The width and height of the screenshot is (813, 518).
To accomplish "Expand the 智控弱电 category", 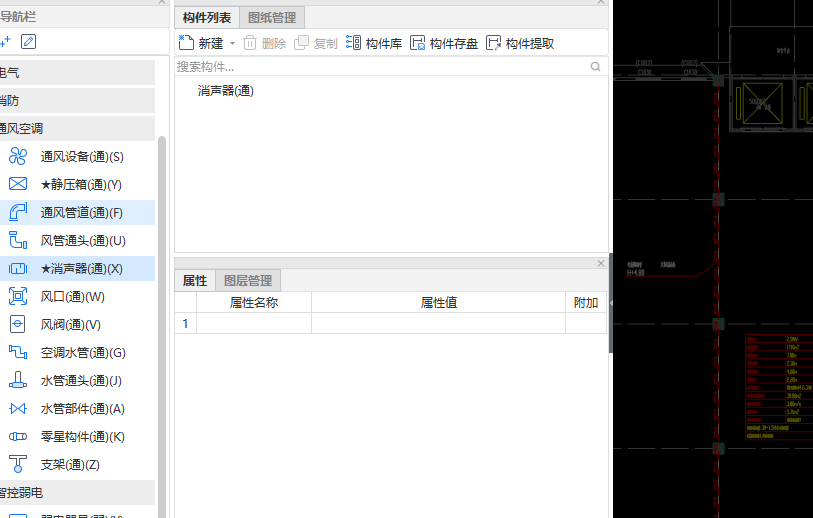I will pos(77,492).
